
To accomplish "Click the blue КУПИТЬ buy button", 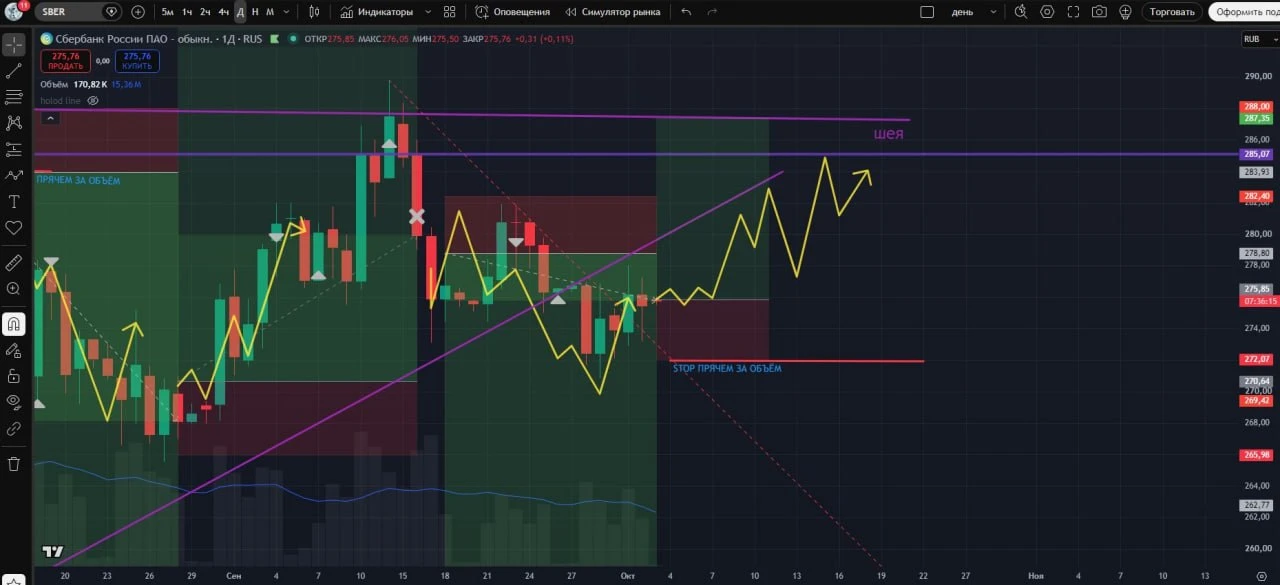I will coord(137,61).
